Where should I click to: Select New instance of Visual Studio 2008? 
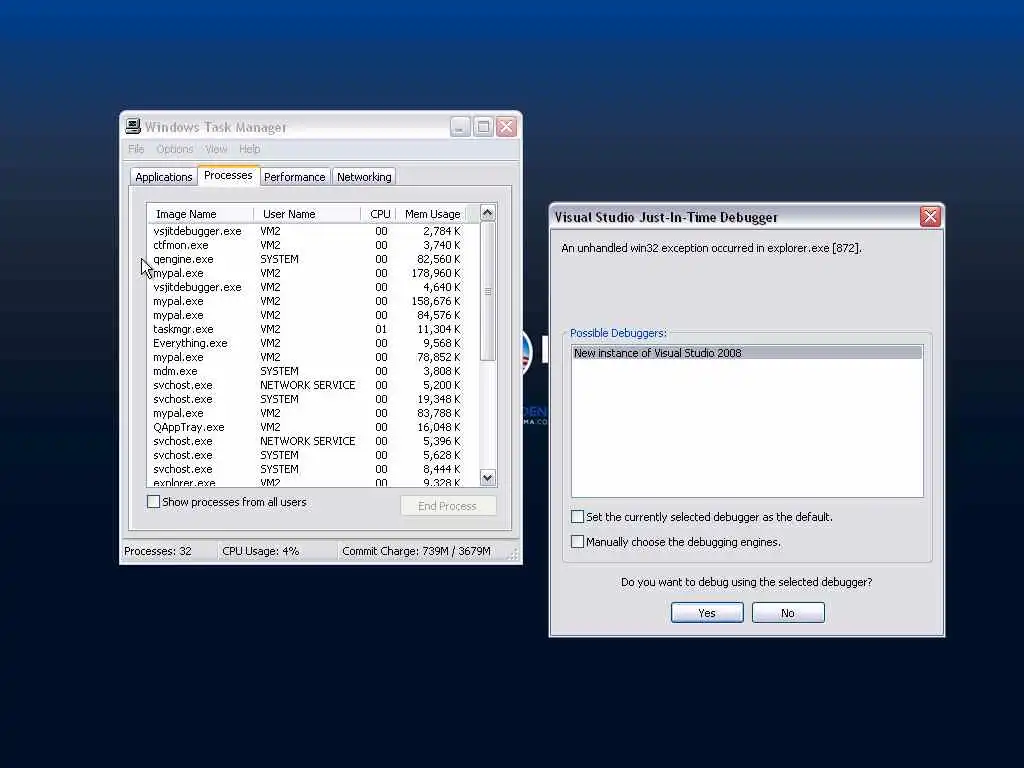coord(747,353)
